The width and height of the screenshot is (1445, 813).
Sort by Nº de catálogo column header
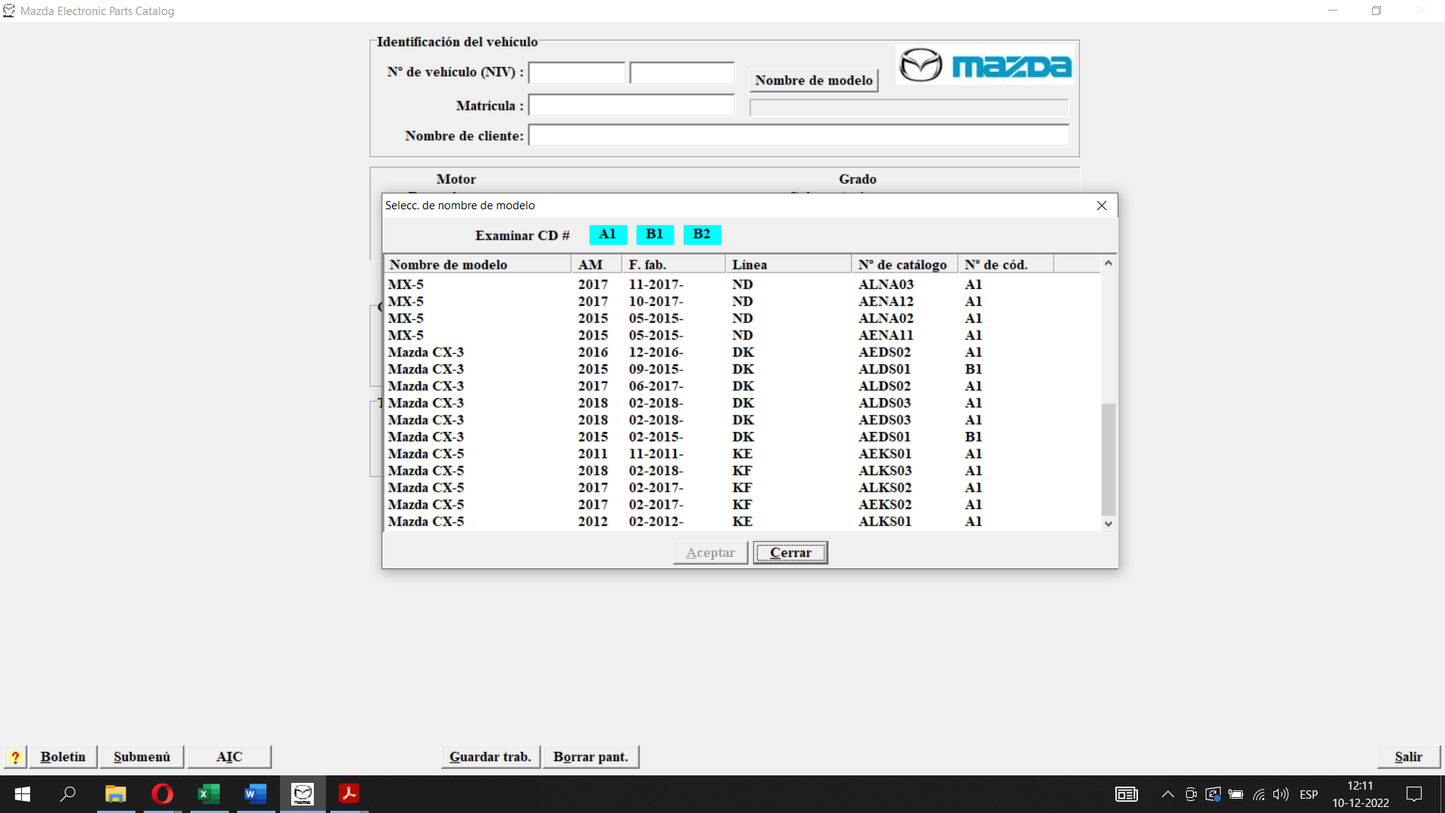[904, 264]
